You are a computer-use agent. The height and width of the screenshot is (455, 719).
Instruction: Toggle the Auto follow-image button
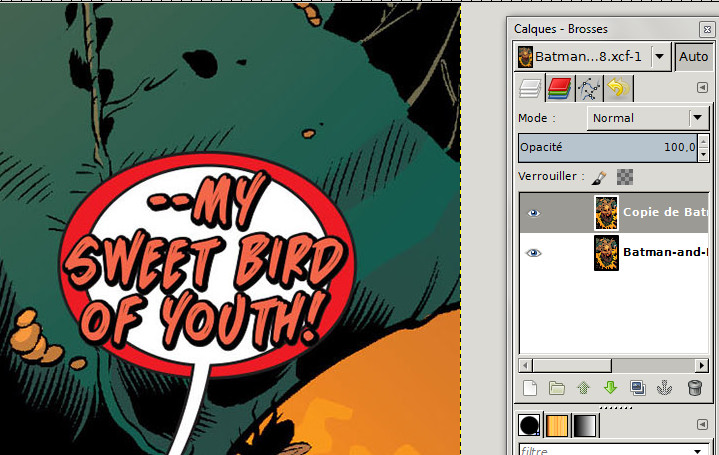(x=693, y=56)
